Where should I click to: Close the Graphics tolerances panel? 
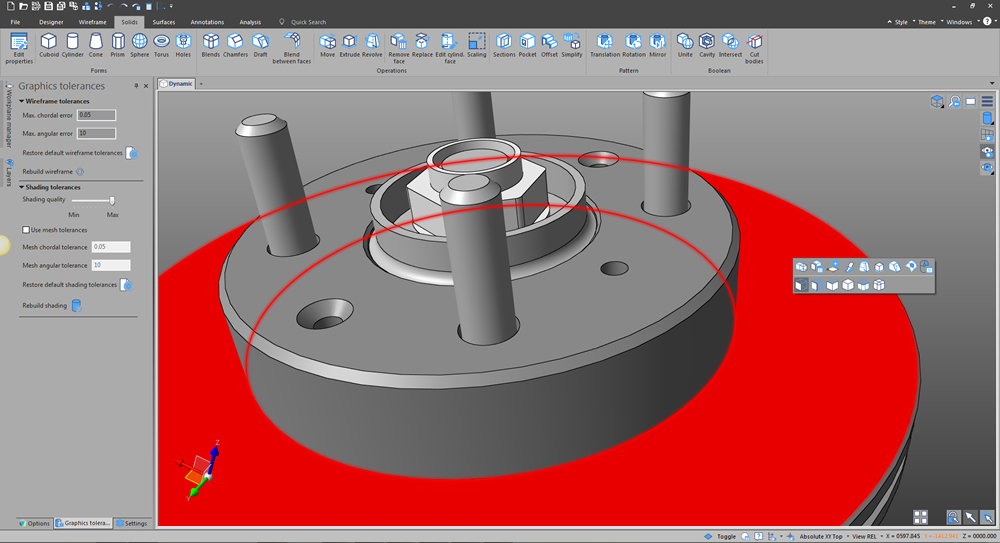click(146, 86)
